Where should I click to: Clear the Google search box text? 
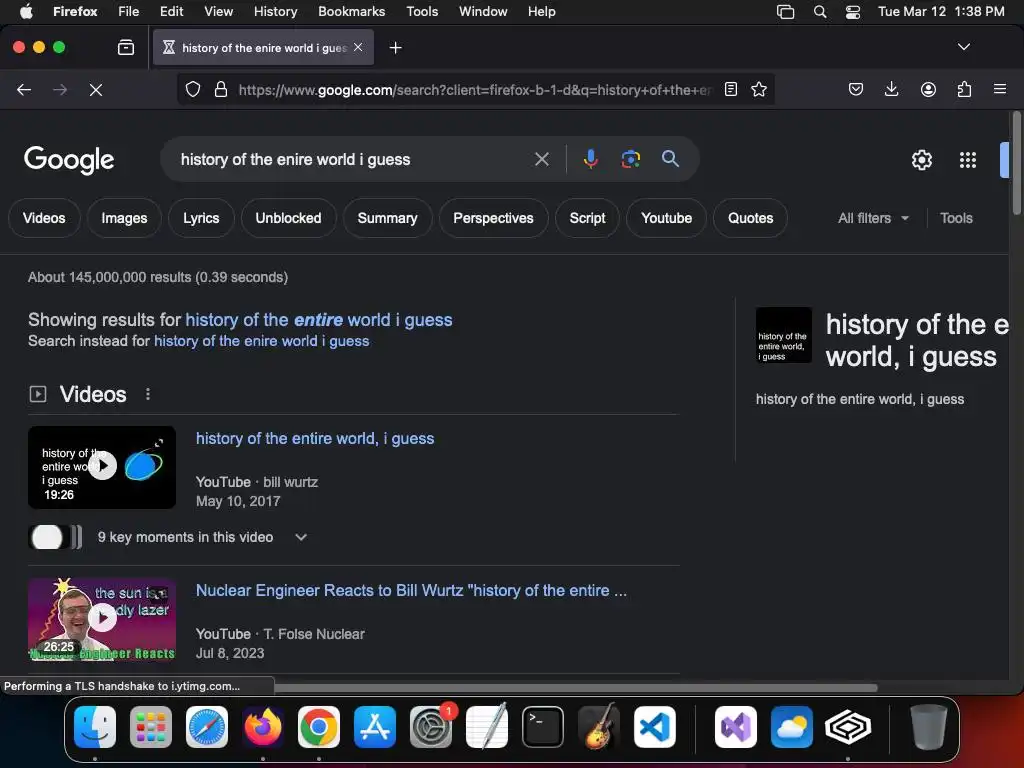[x=541, y=159]
